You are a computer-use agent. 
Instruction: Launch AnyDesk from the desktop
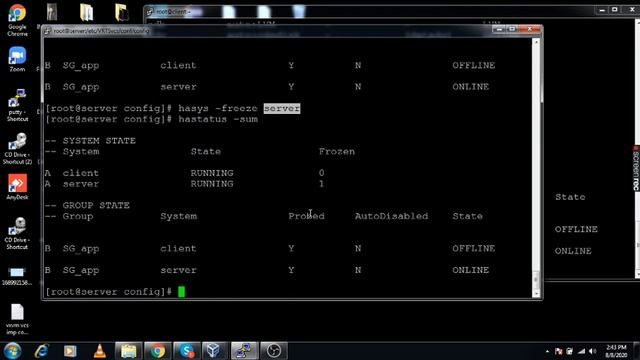pyautogui.click(x=17, y=187)
